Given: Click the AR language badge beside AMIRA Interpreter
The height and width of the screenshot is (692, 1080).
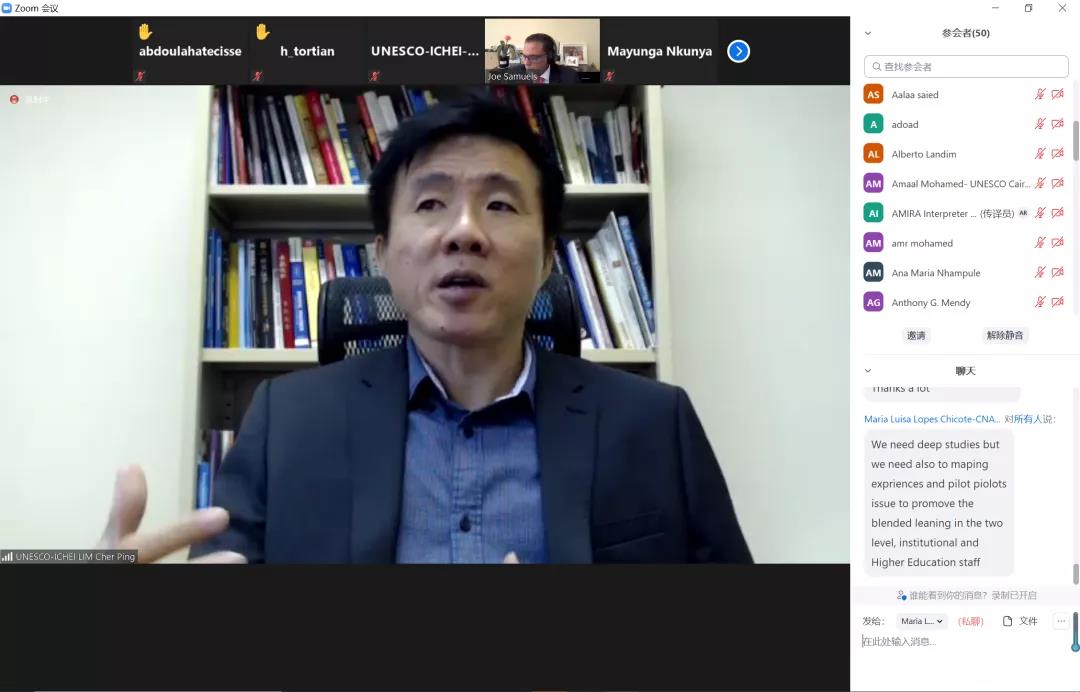Looking at the screenshot, I should (x=1023, y=213).
